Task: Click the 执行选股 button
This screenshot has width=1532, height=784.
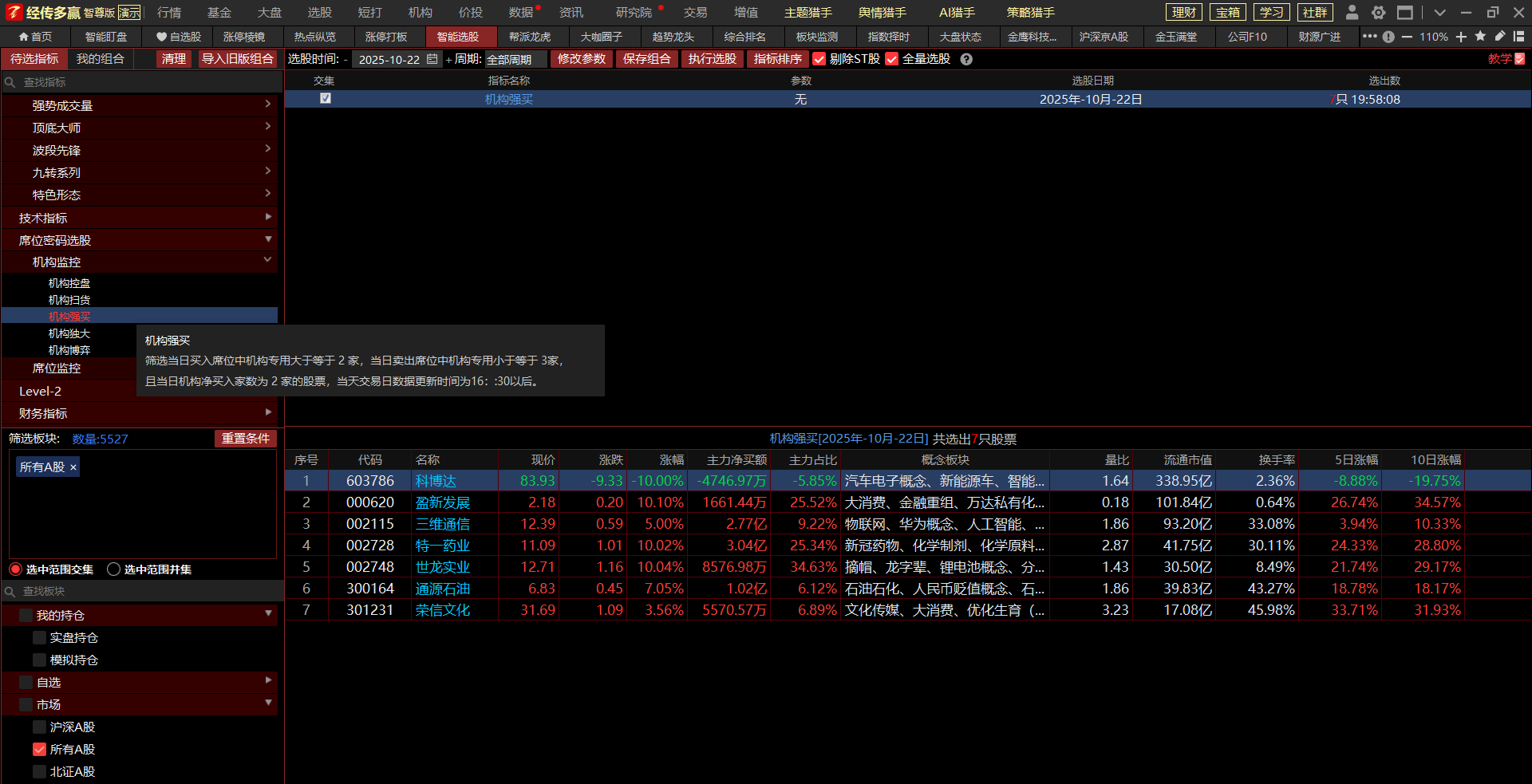Action: point(712,59)
